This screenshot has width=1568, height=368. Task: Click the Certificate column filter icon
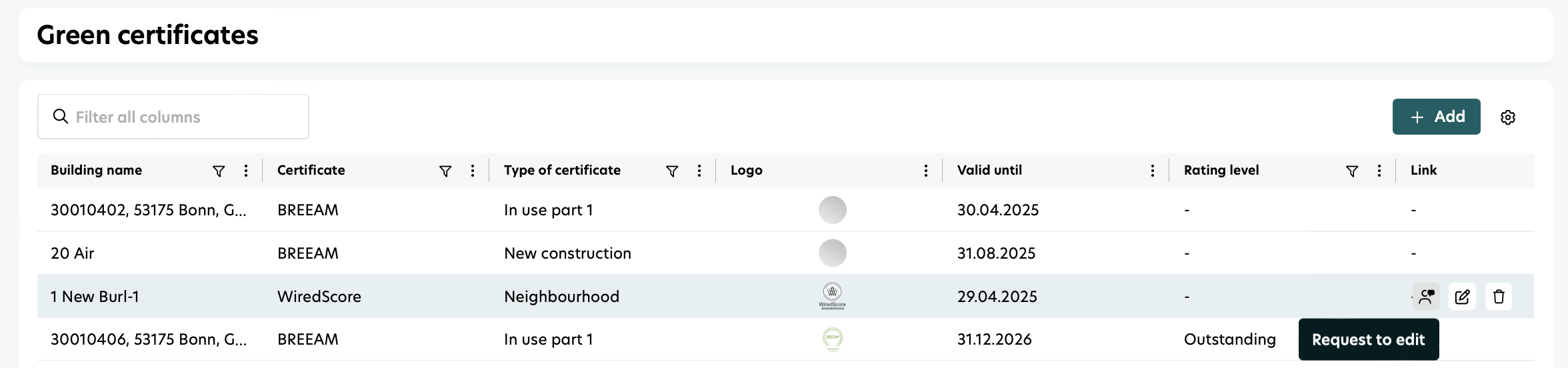pos(445,171)
